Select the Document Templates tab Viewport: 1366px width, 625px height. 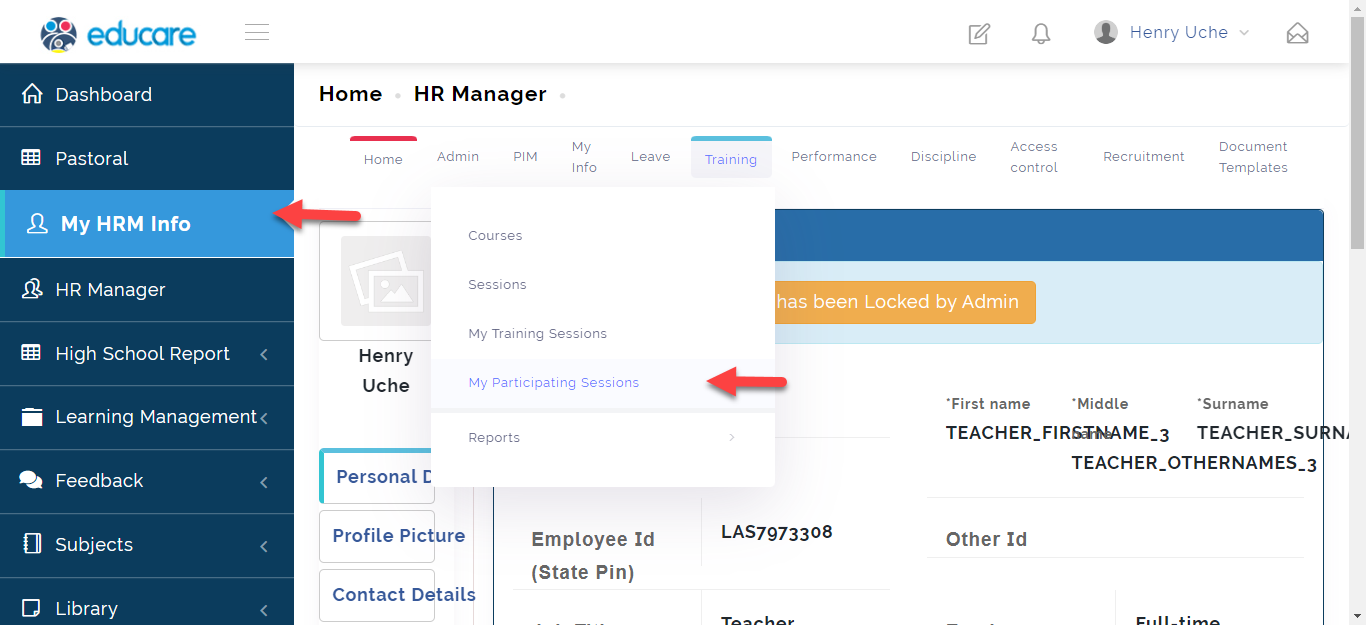coord(1253,157)
